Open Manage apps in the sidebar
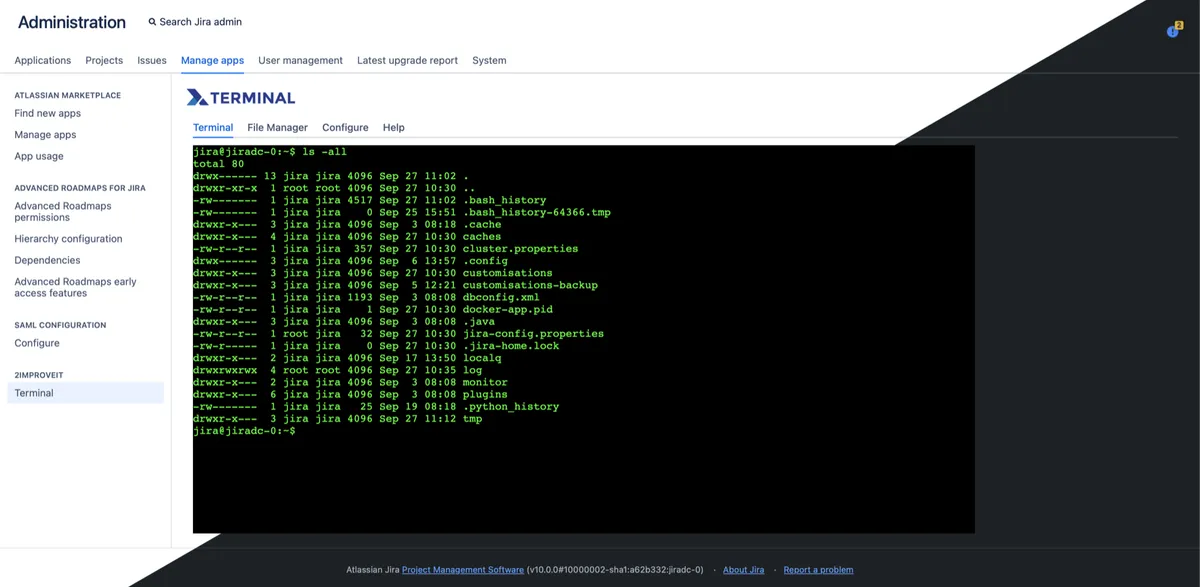This screenshot has height=587, width=1200. click(x=45, y=135)
